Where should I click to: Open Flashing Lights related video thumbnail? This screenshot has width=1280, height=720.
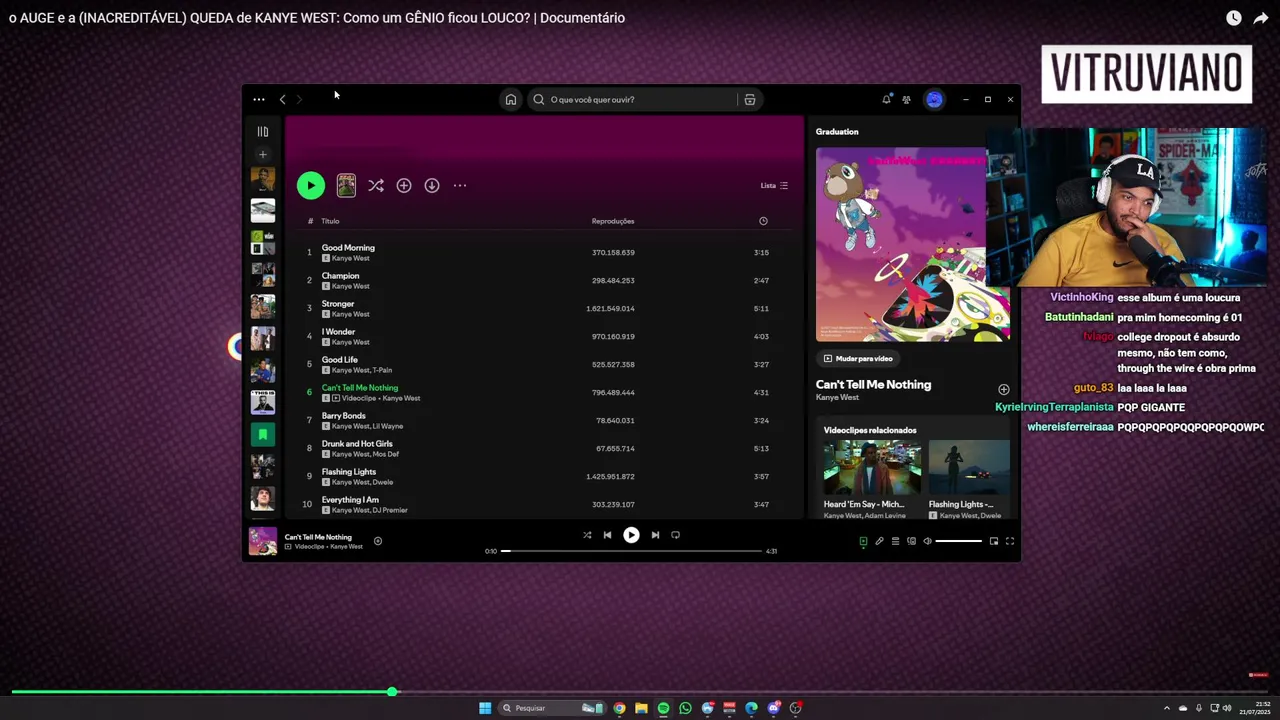coord(969,468)
